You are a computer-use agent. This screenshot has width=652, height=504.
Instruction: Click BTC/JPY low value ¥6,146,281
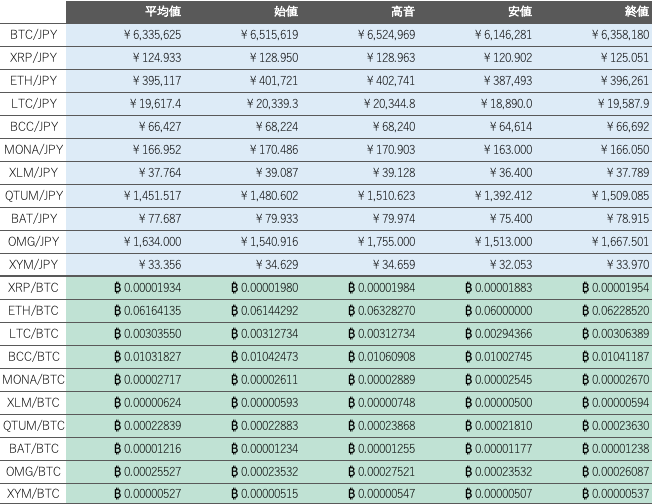tap(503, 35)
